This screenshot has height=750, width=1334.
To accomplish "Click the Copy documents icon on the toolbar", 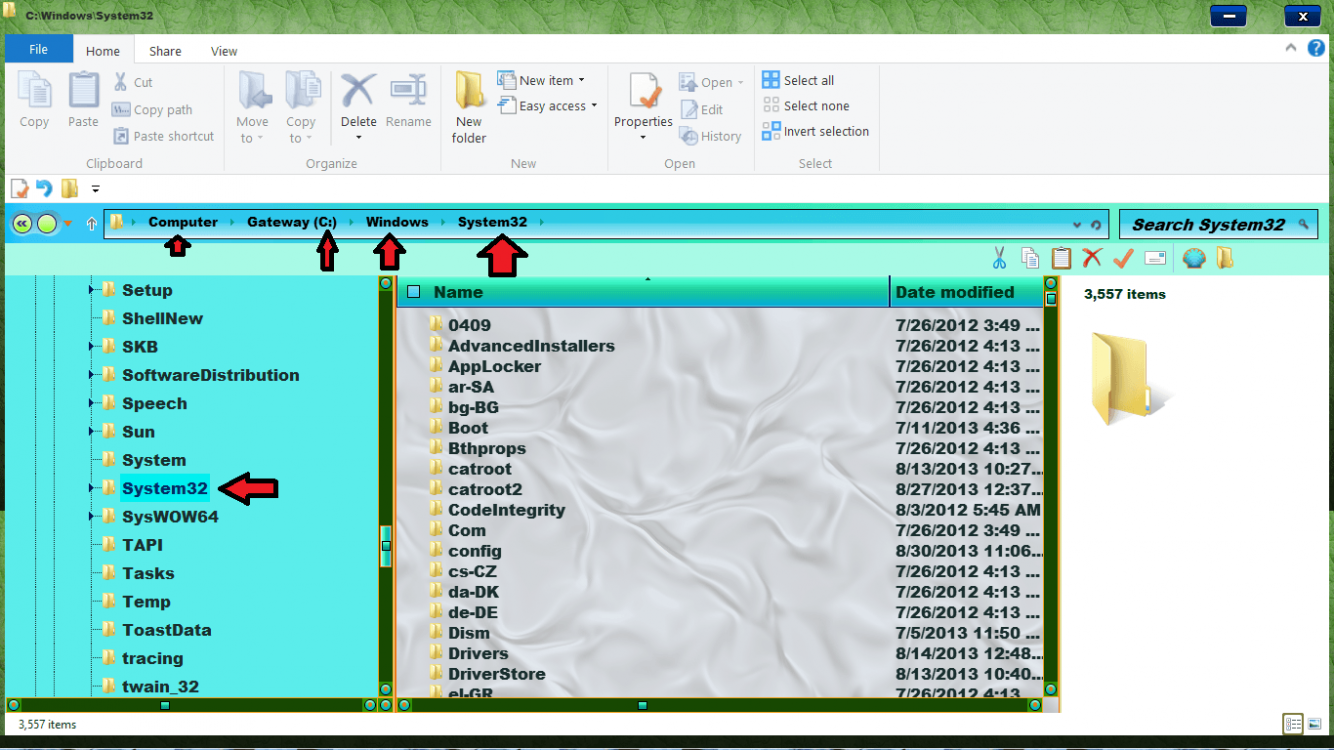I will point(1029,258).
